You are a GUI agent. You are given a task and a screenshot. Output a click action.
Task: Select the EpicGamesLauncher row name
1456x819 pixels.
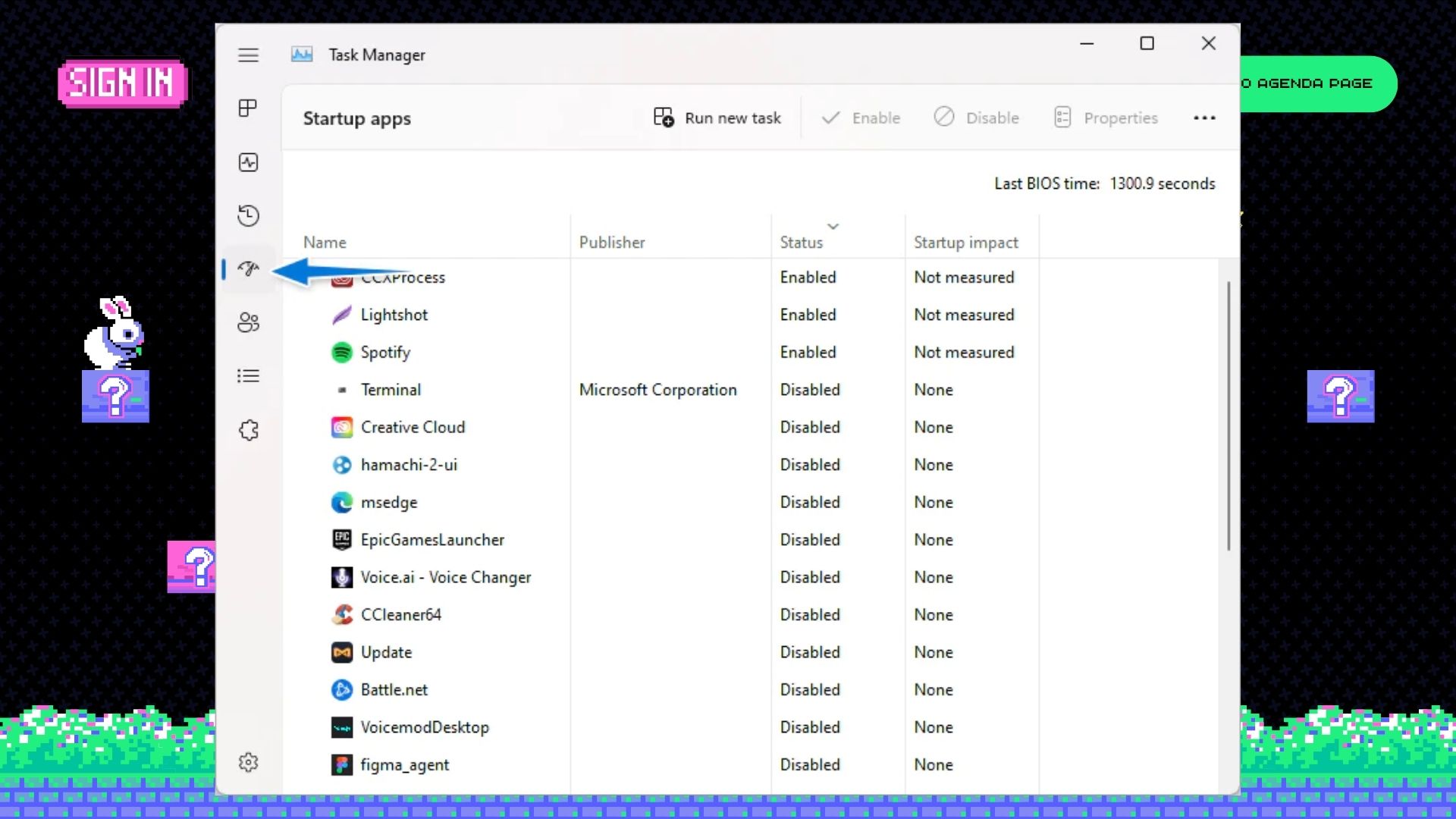click(432, 540)
